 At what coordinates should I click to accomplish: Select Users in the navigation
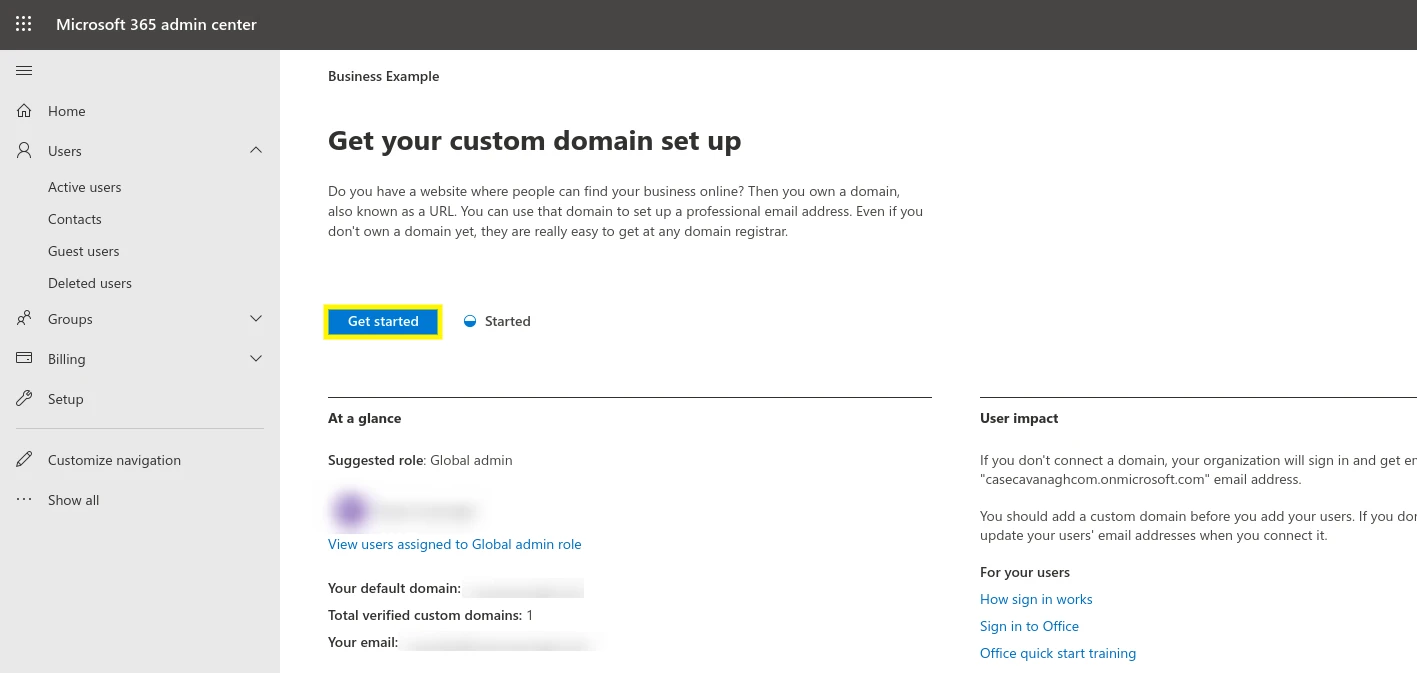point(65,151)
